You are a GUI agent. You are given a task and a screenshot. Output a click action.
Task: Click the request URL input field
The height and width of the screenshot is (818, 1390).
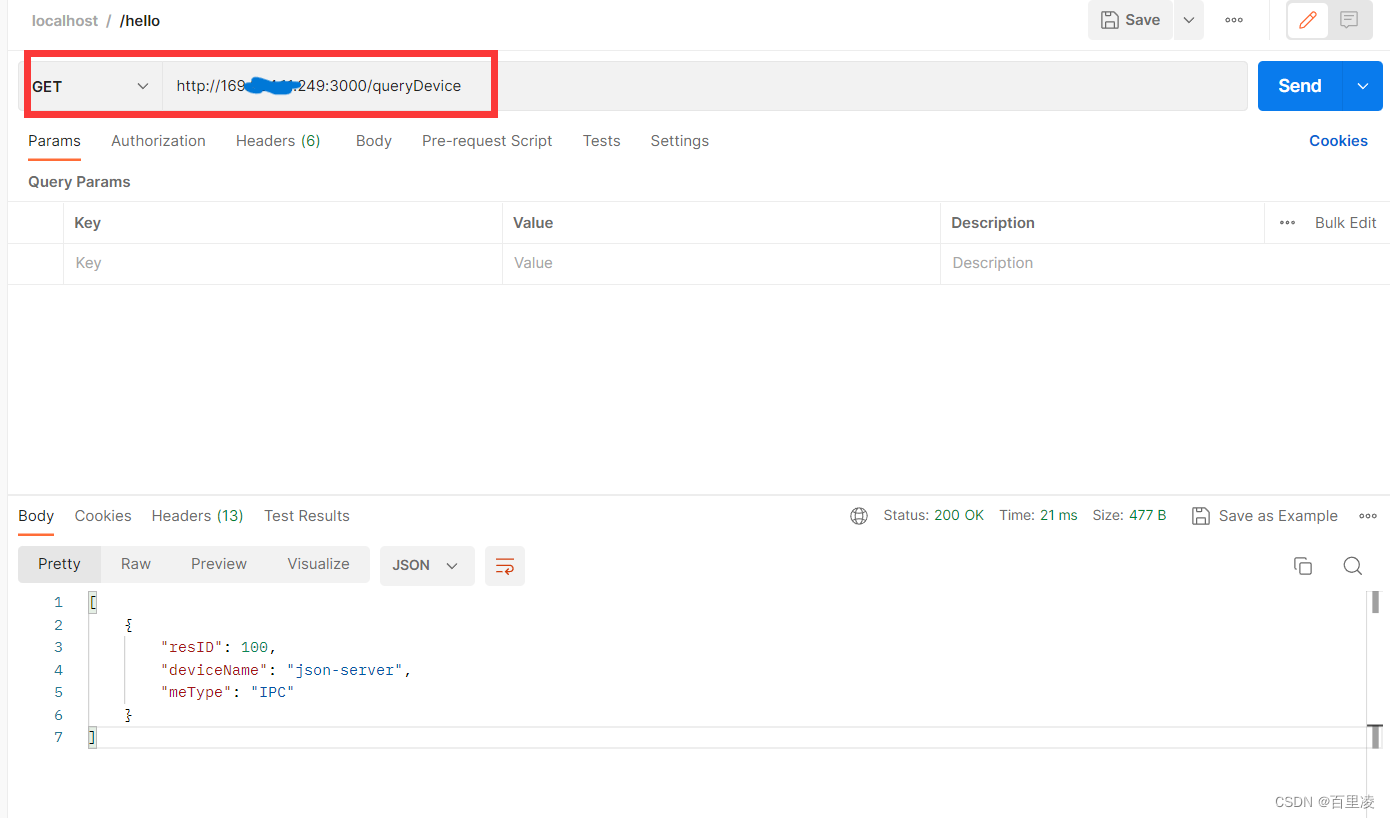(705, 86)
